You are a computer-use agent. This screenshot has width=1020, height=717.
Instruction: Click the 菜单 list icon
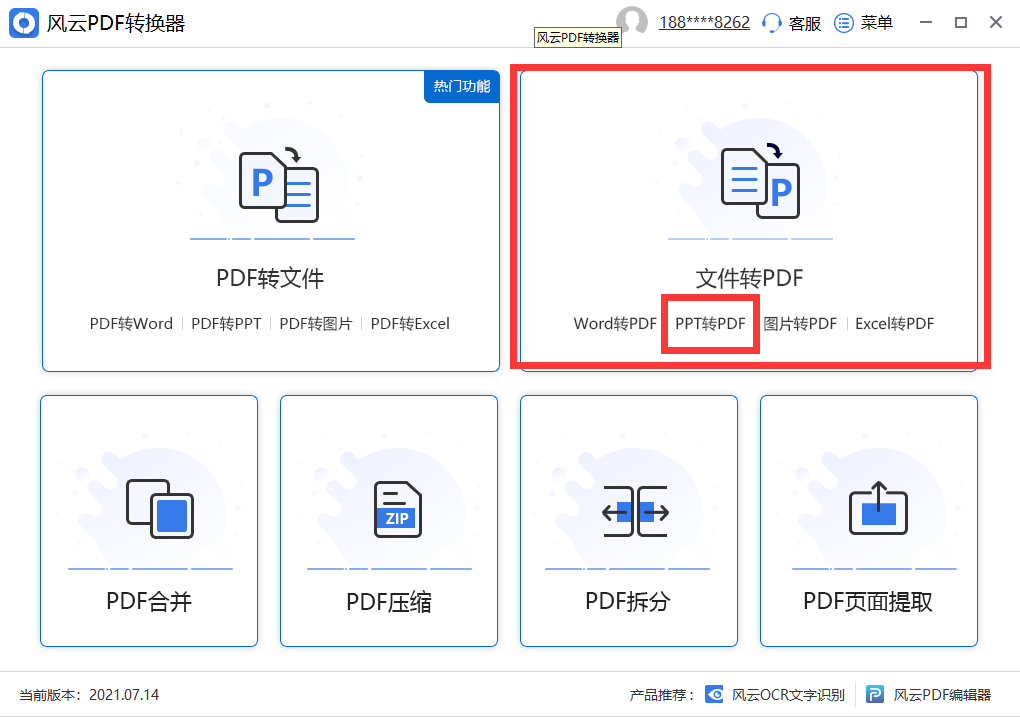(x=844, y=23)
